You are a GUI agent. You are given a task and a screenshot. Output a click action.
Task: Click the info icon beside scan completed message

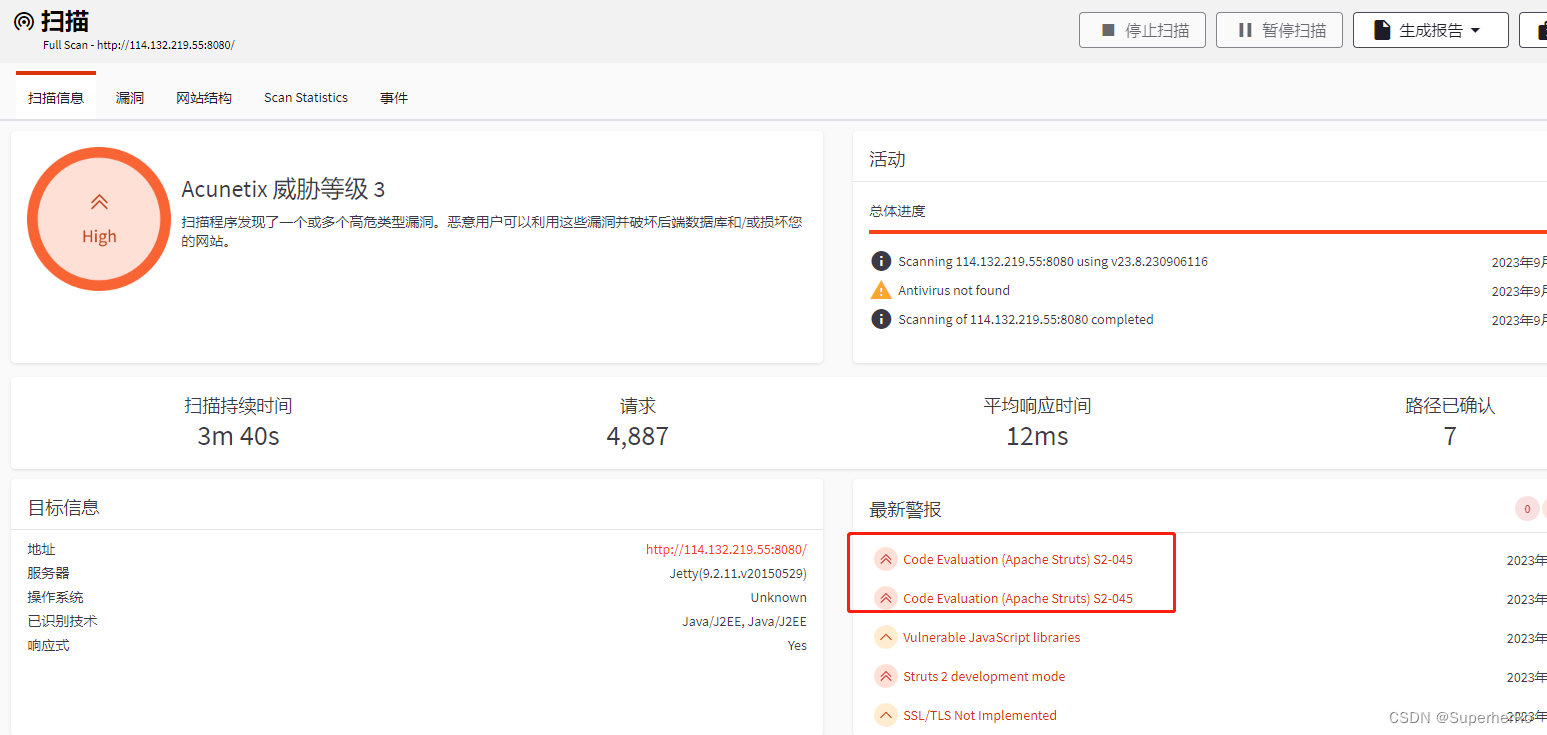pyautogui.click(x=880, y=319)
